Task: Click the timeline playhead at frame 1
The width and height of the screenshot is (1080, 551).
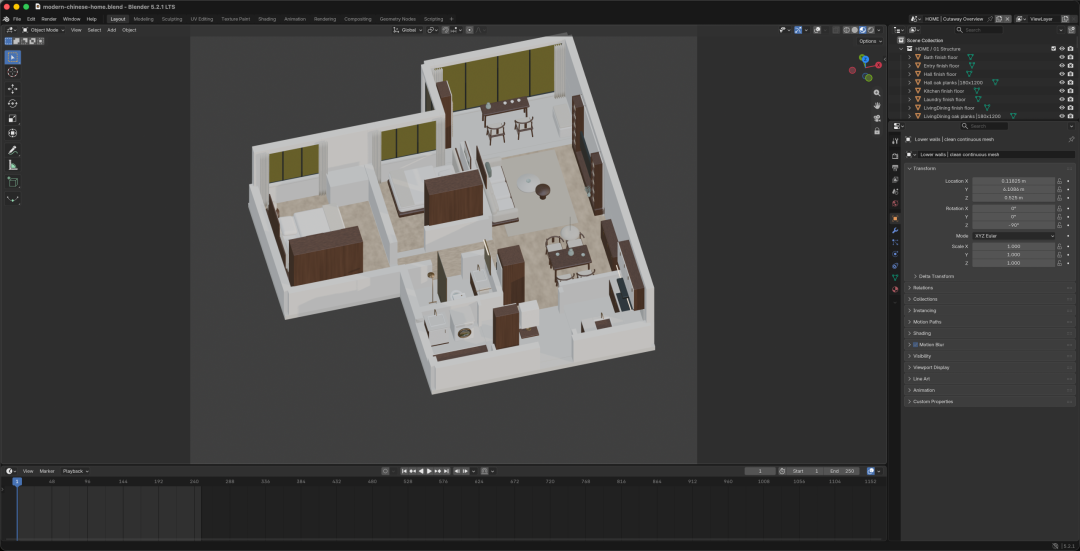Action: (17, 481)
